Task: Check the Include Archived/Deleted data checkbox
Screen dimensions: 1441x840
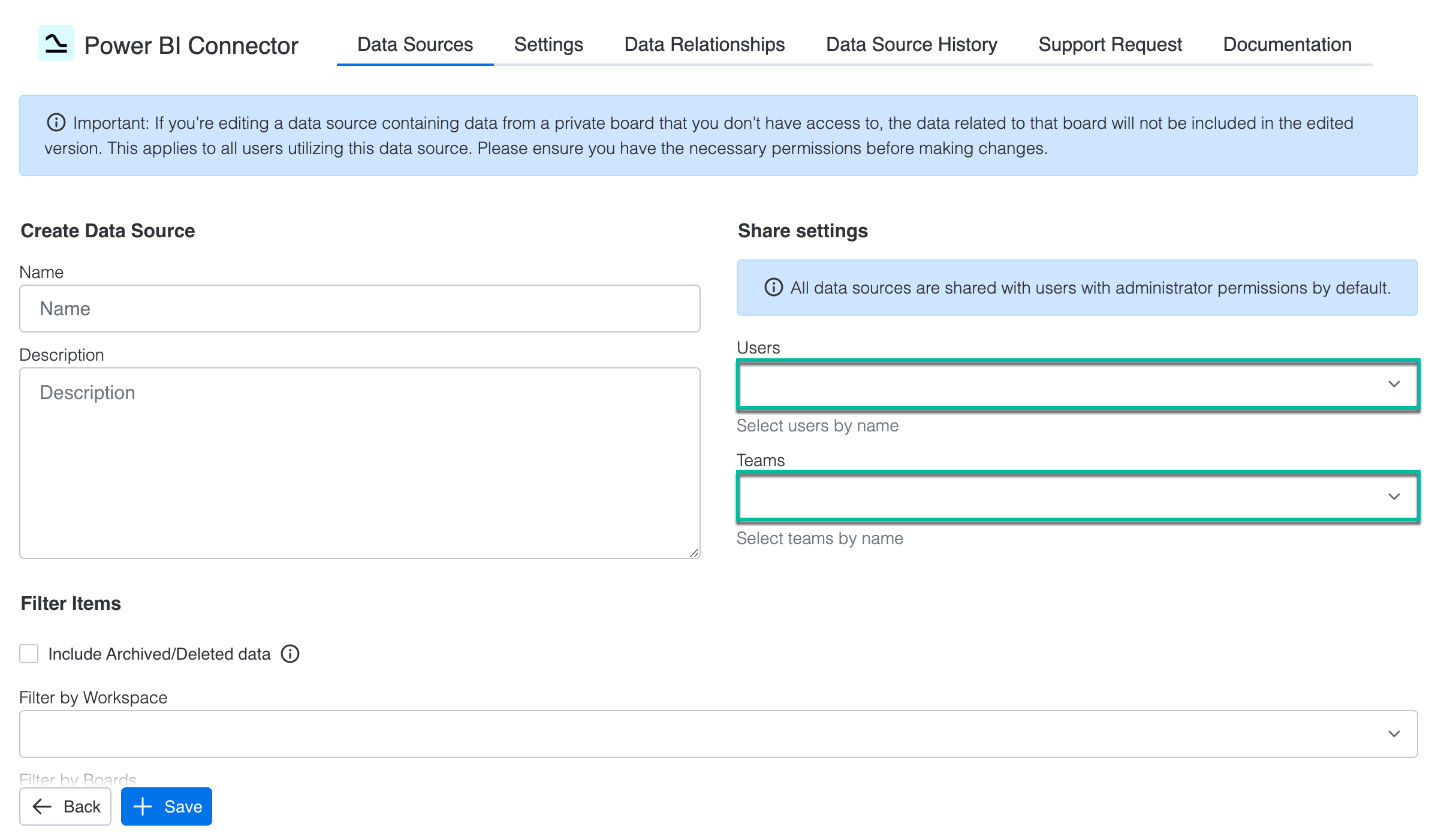Action: pyautogui.click(x=28, y=654)
